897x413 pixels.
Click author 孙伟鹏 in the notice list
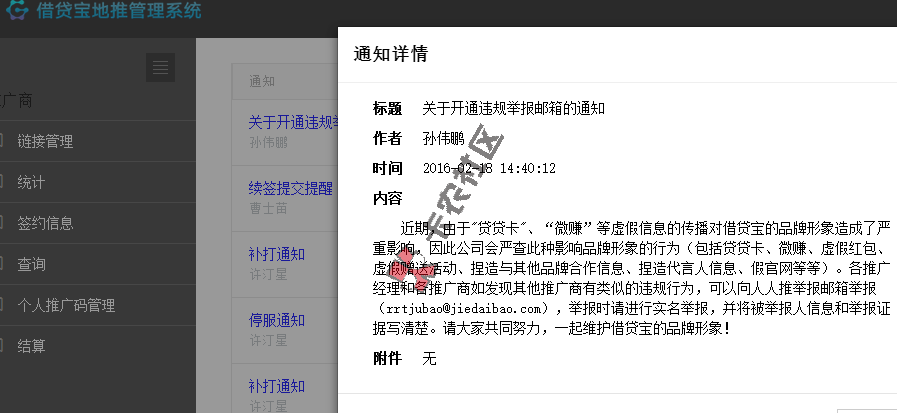click(x=268, y=142)
